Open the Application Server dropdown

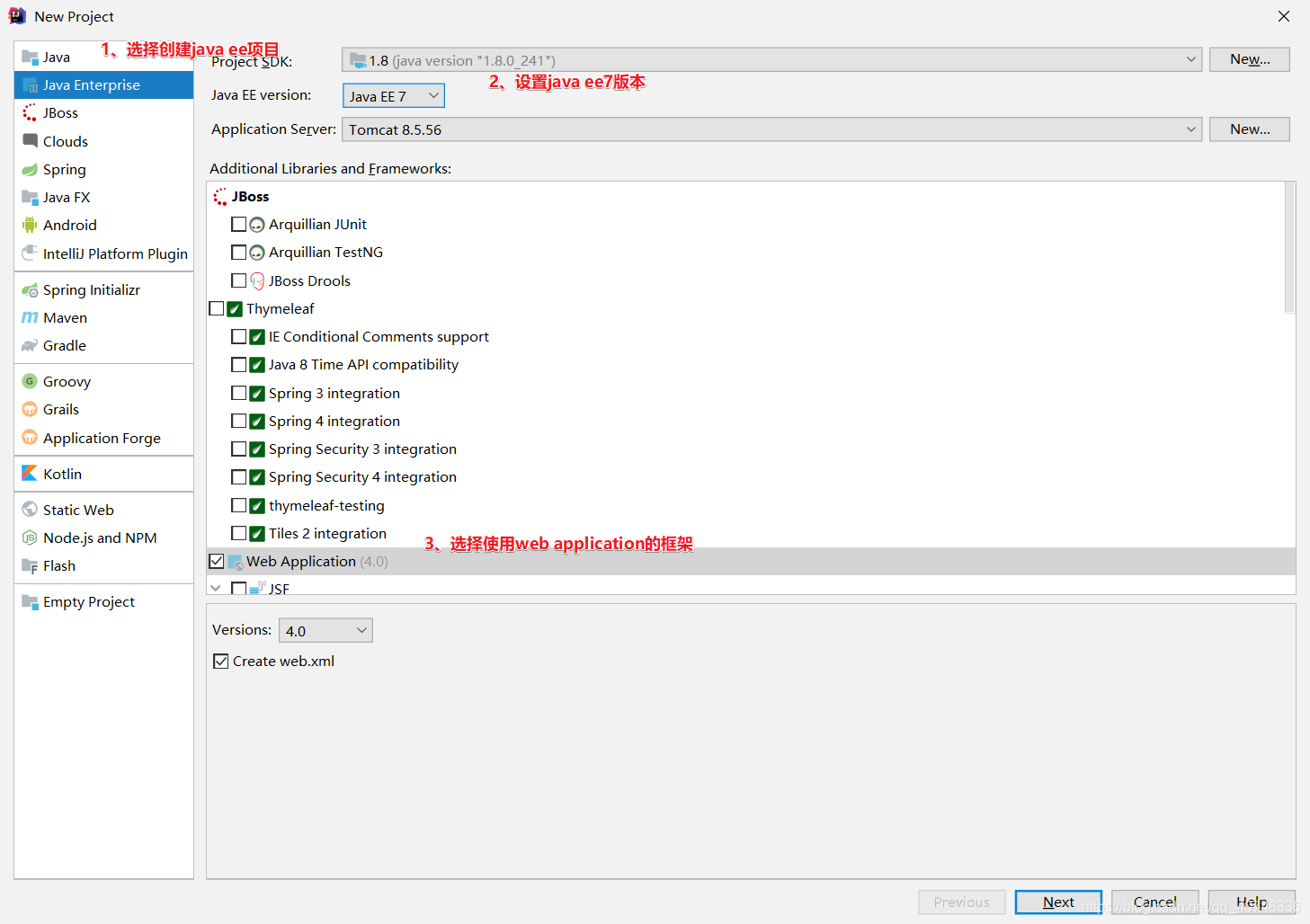coord(771,129)
